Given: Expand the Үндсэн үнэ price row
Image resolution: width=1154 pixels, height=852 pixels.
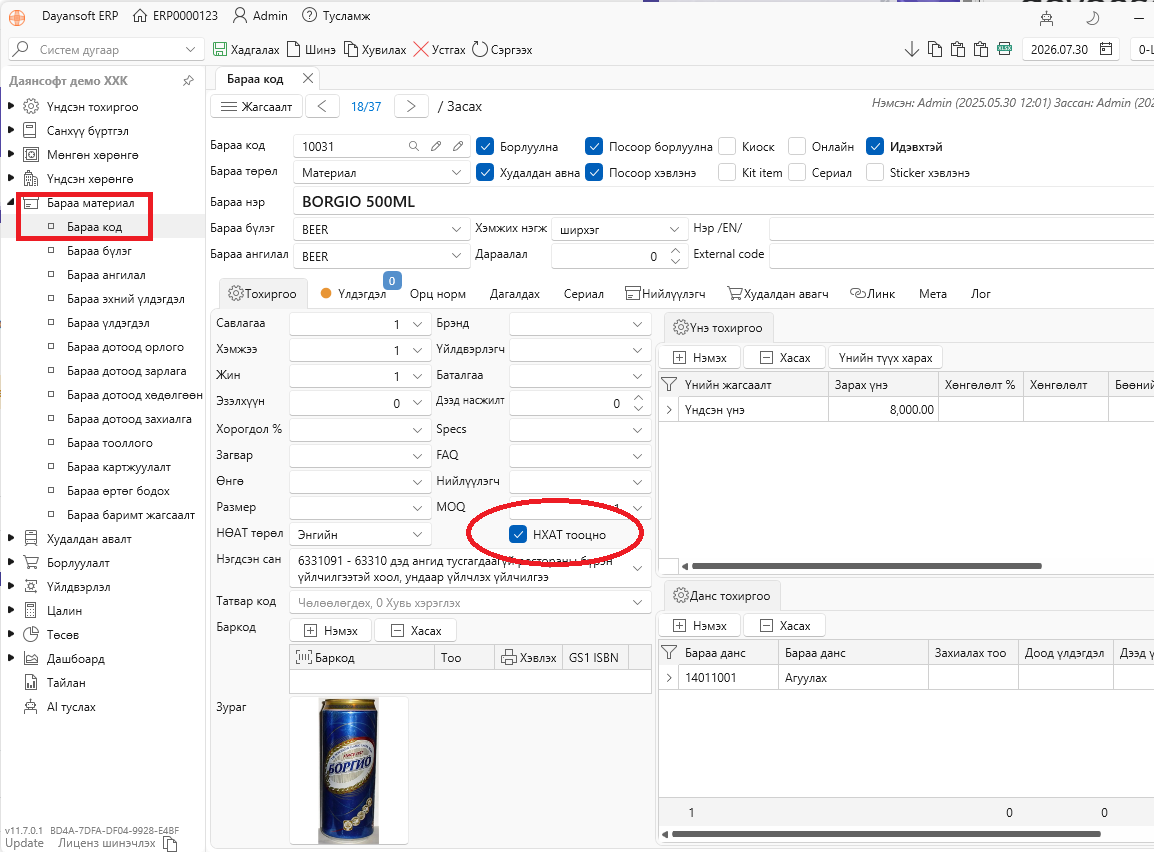Looking at the screenshot, I should 669,410.
